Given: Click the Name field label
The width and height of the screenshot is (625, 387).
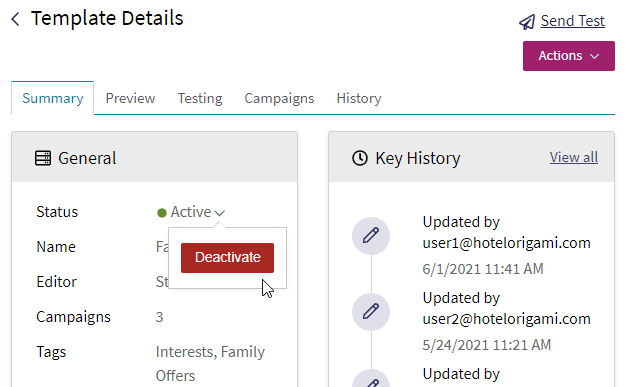Looking at the screenshot, I should pos(56,247).
